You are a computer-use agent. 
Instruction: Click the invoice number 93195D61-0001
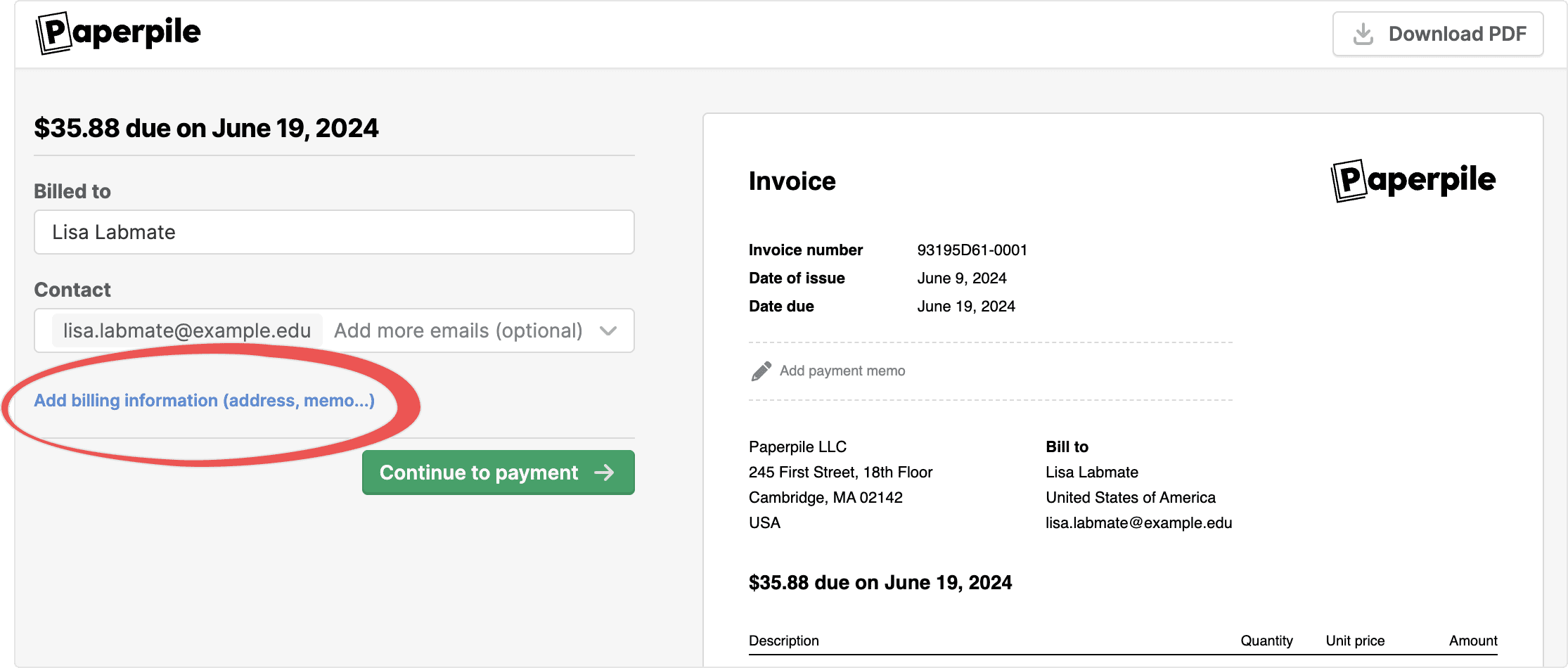(972, 250)
